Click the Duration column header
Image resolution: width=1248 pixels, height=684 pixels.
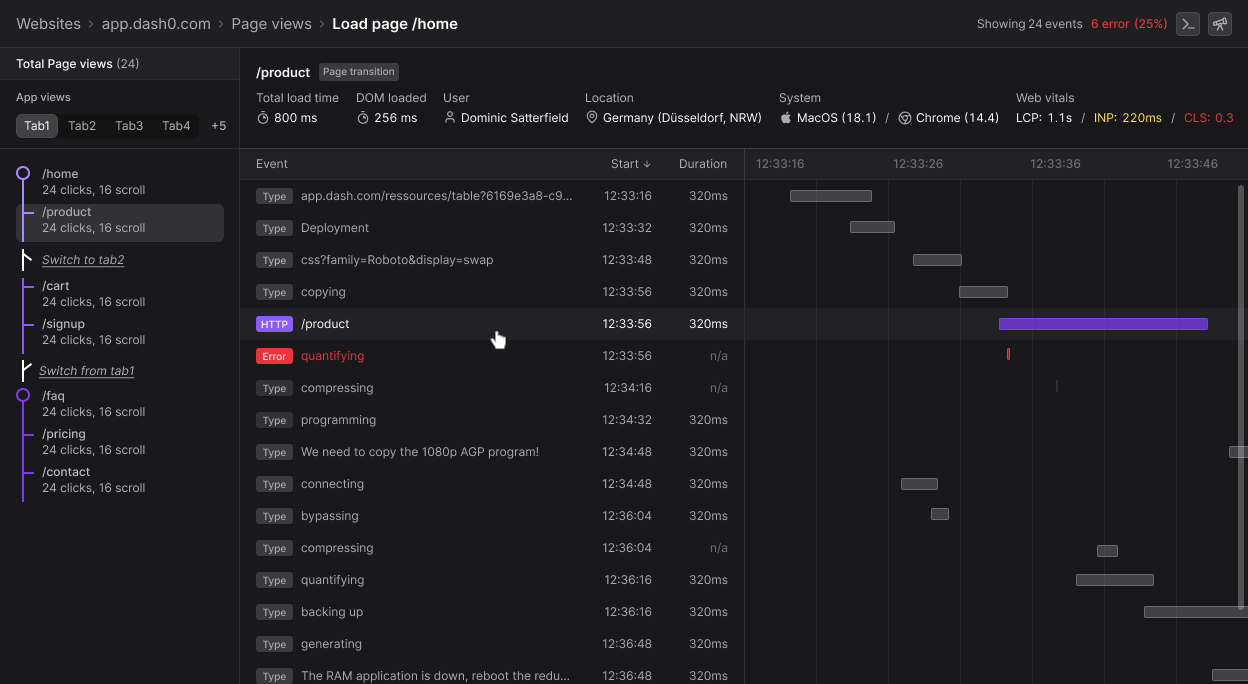click(703, 164)
